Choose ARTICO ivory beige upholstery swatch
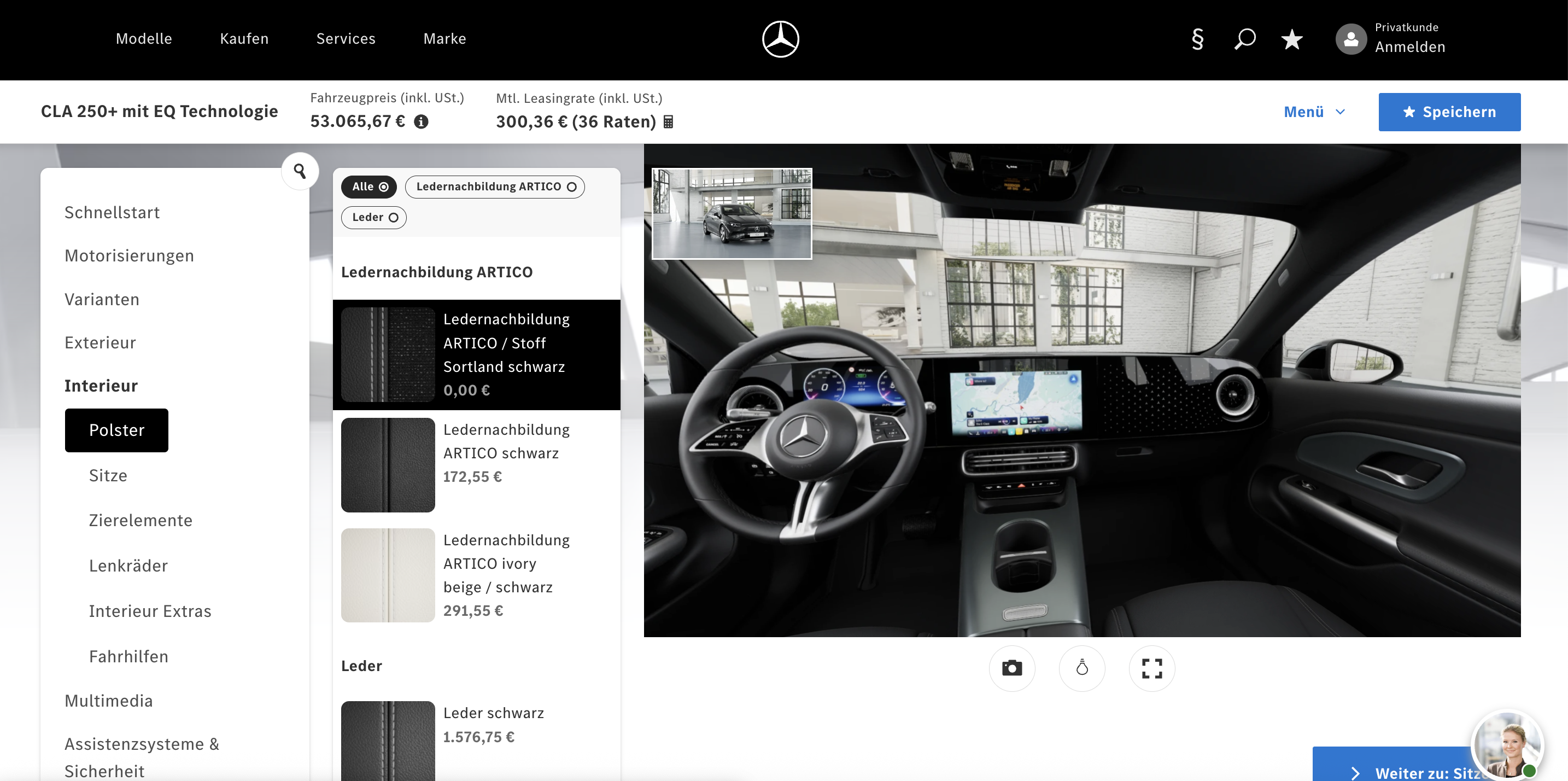Image resolution: width=1568 pixels, height=781 pixels. [388, 575]
